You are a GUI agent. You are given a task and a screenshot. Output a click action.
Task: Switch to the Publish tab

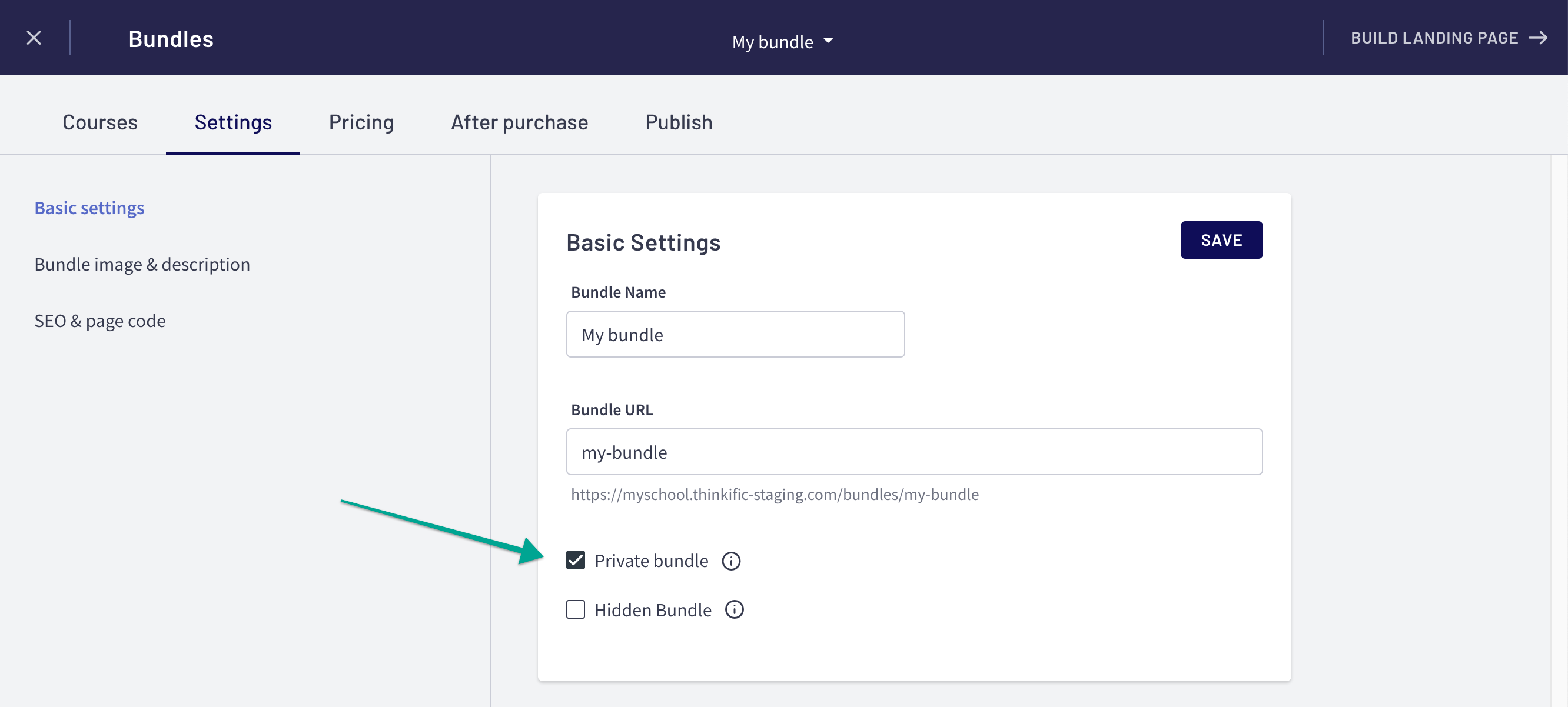click(x=679, y=122)
